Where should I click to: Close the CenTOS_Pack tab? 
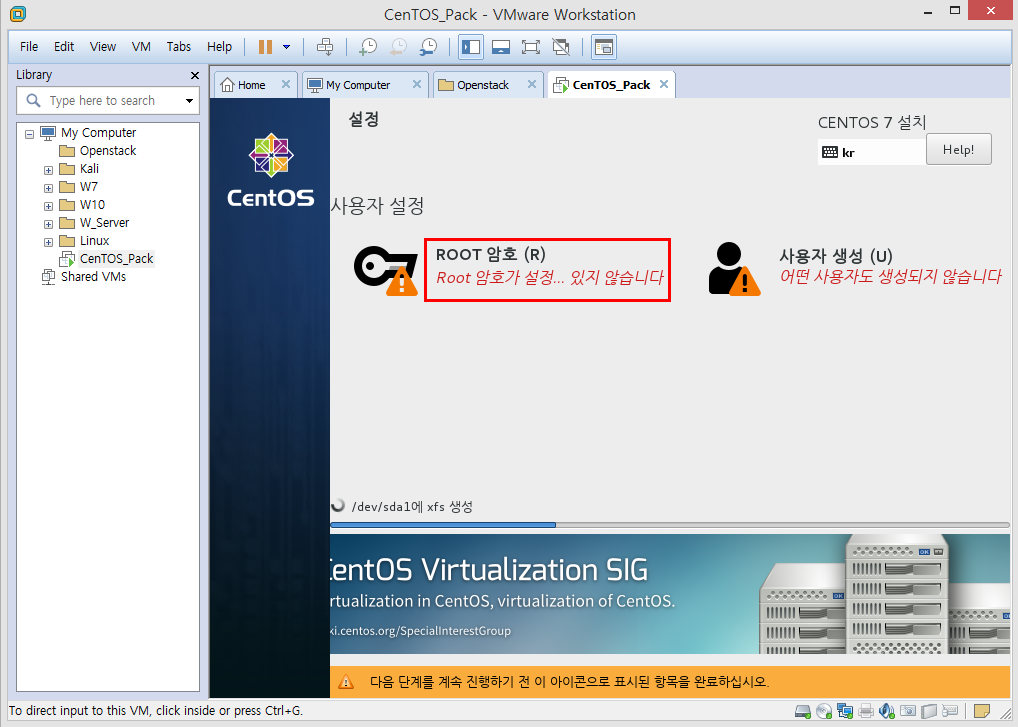(664, 84)
